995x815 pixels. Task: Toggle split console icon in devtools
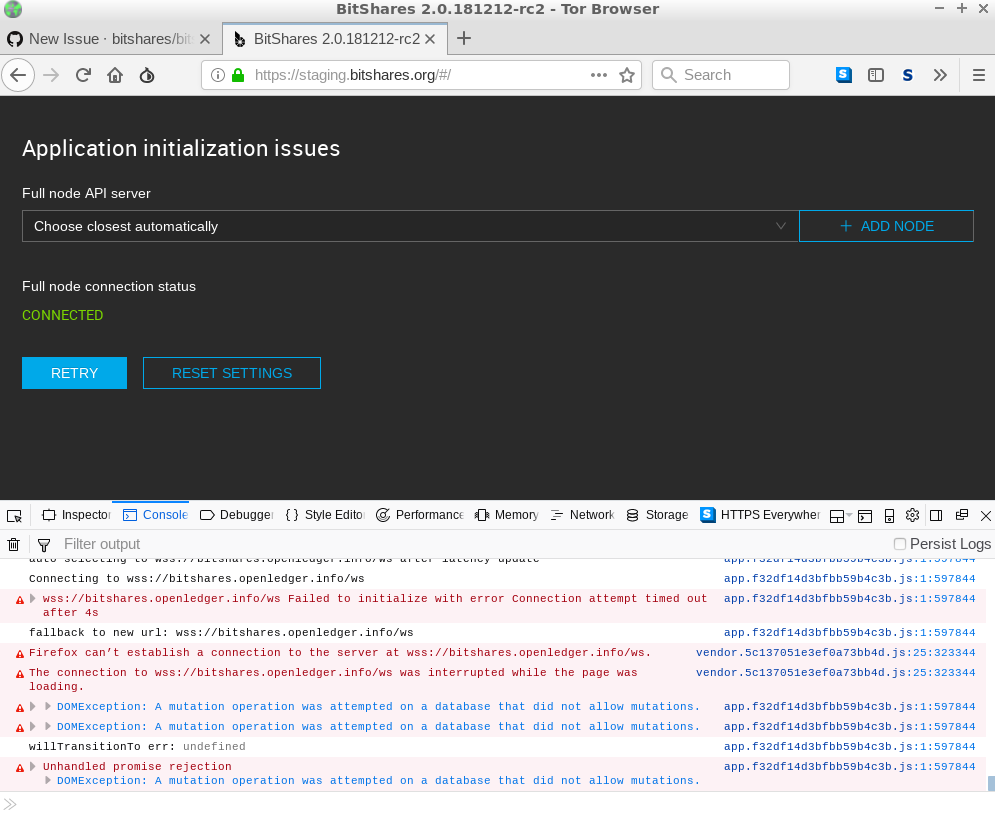[x=865, y=516]
